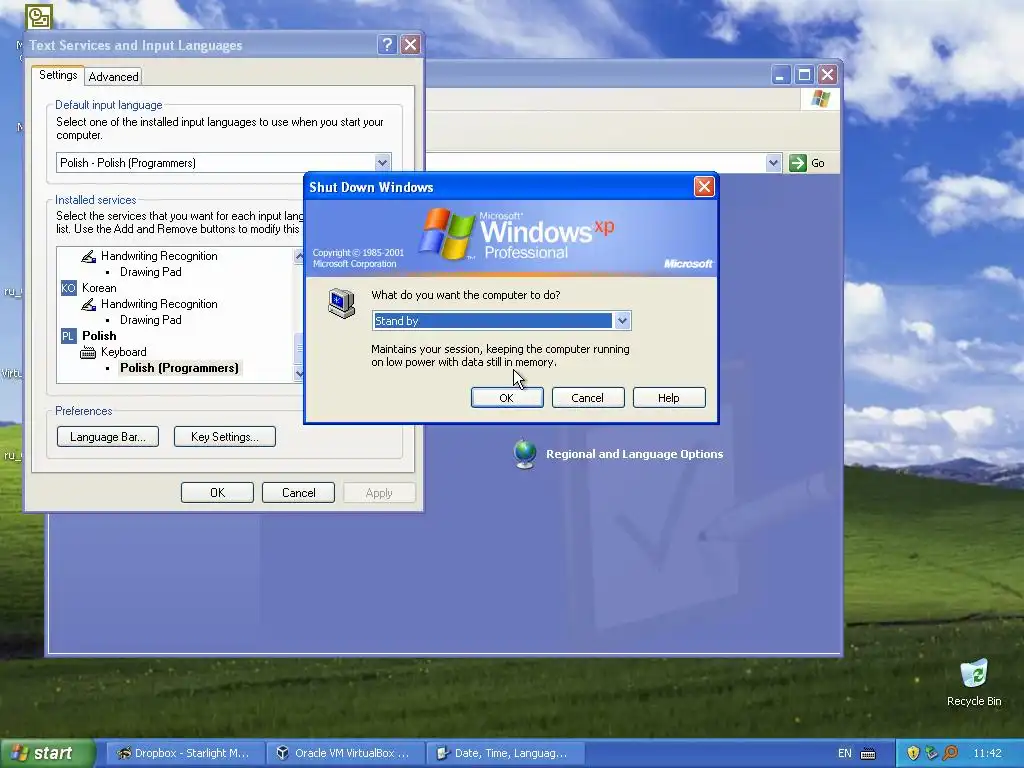This screenshot has height=768, width=1024.
Task: Open Regional and Language Options link
Action: pyautogui.click(x=635, y=454)
